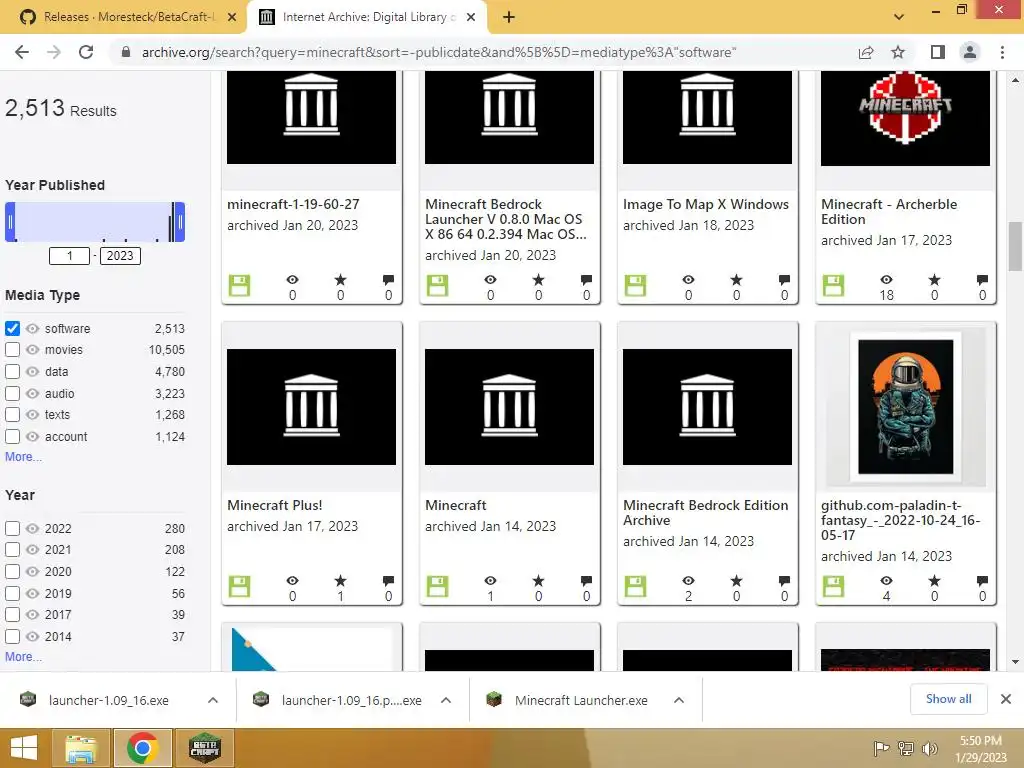Click the browser forward arrow
The image size is (1024, 768).
pos(54,52)
